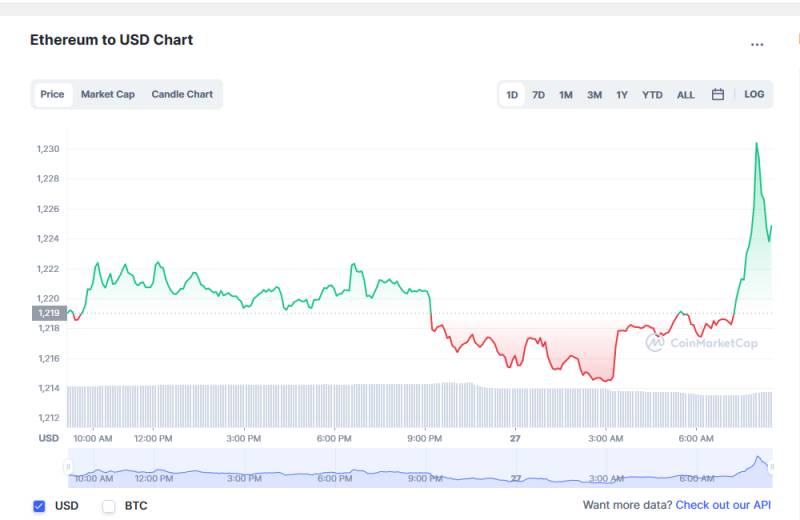
Task: Click the Ethereum to USD Chart heading
Action: [111, 40]
